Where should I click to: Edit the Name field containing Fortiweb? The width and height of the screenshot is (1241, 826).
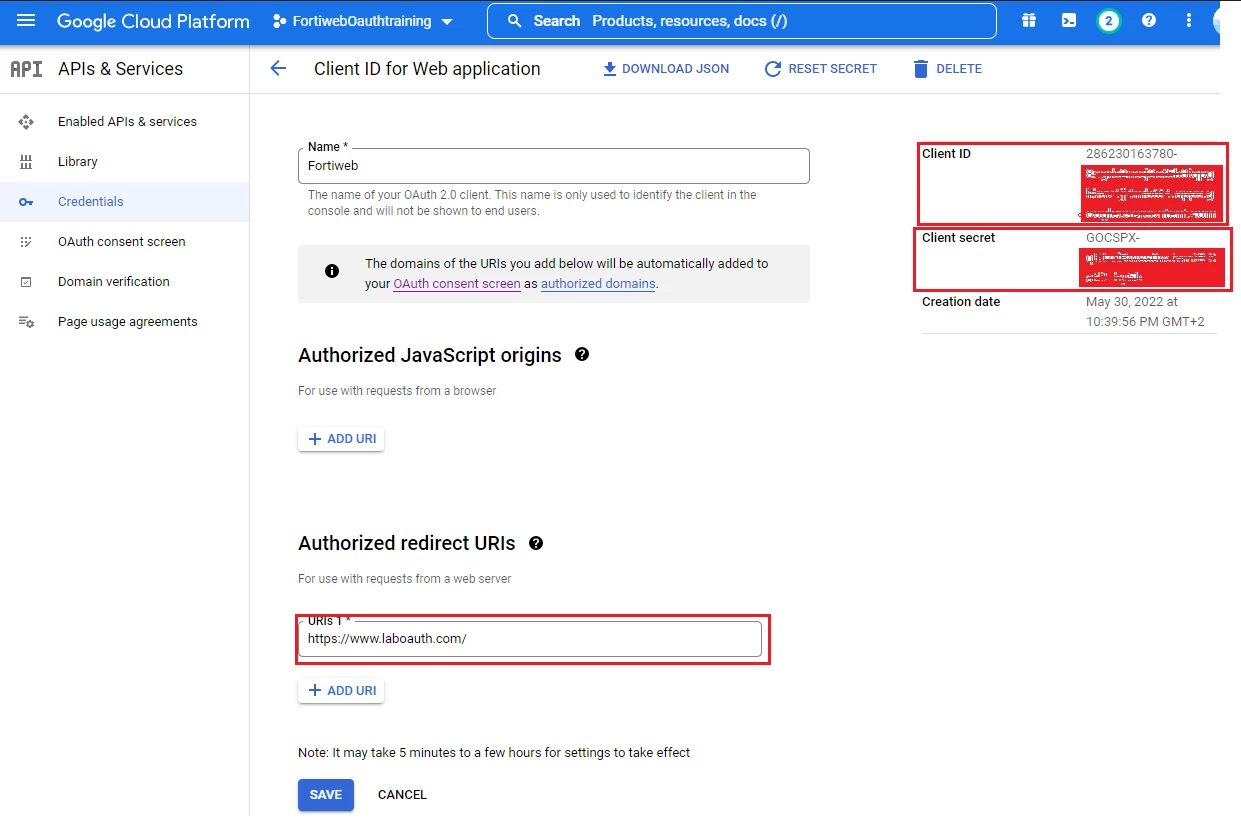[554, 166]
